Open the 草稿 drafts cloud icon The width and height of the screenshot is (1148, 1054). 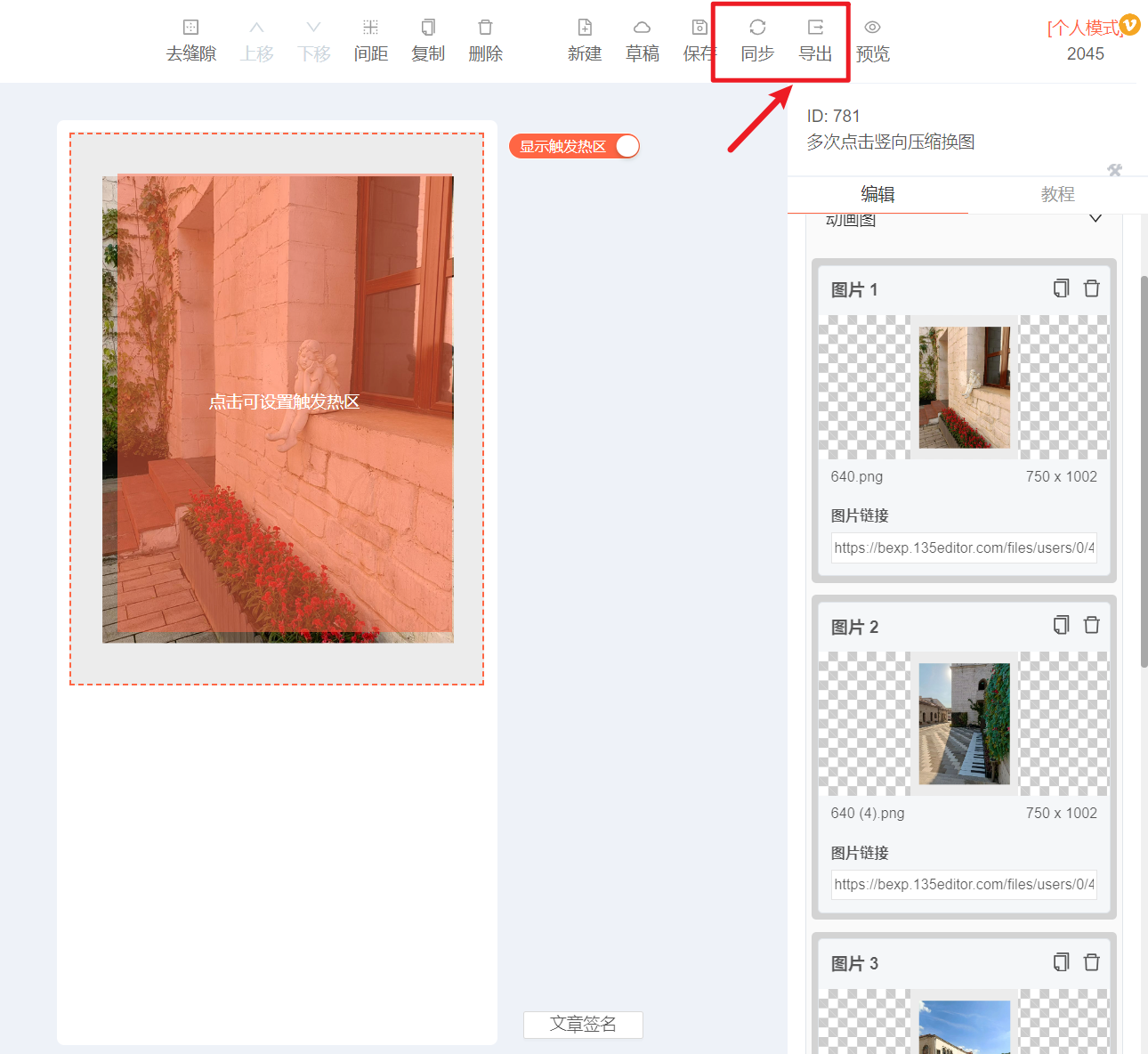643,41
